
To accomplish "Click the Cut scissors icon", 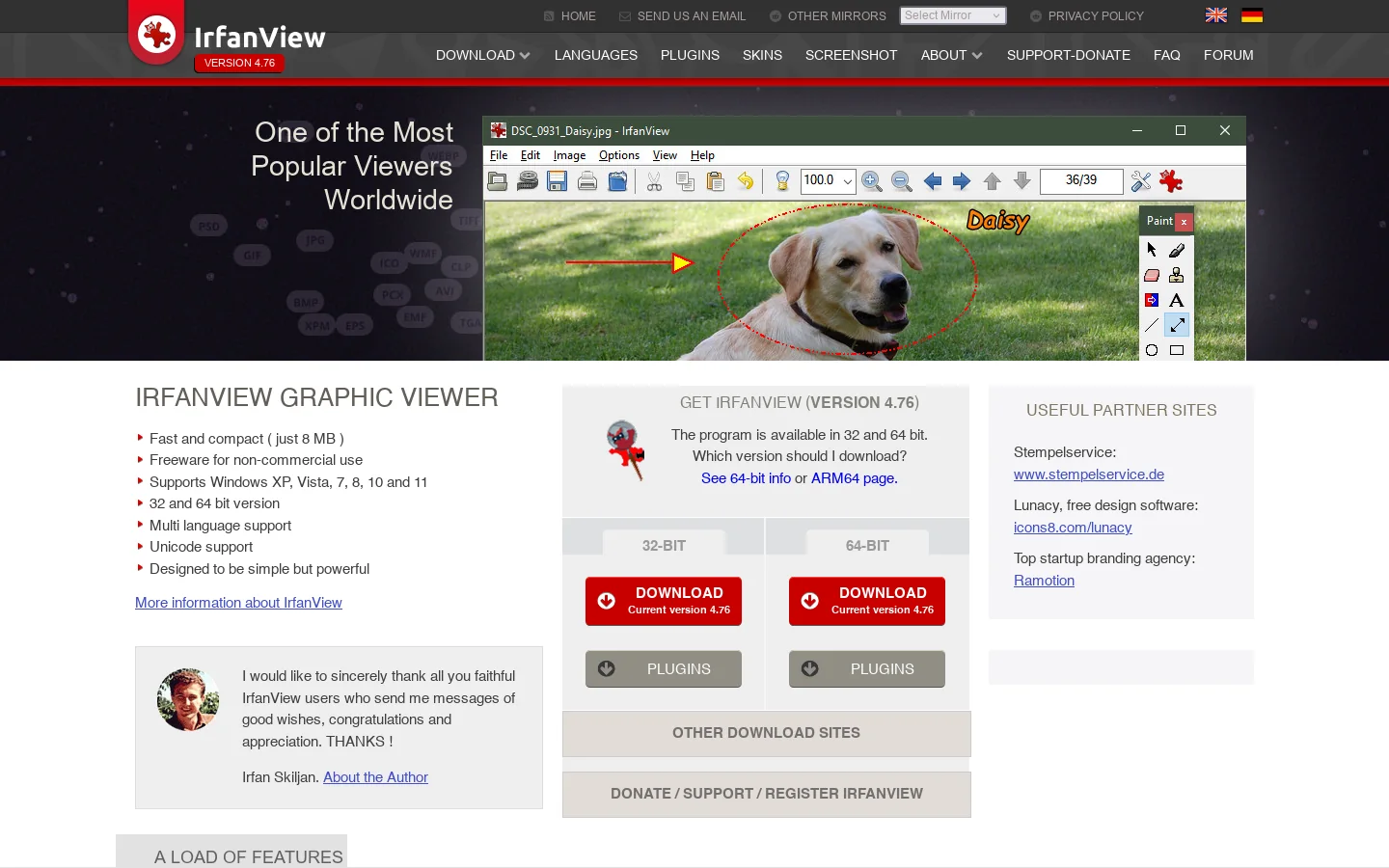I will [654, 181].
